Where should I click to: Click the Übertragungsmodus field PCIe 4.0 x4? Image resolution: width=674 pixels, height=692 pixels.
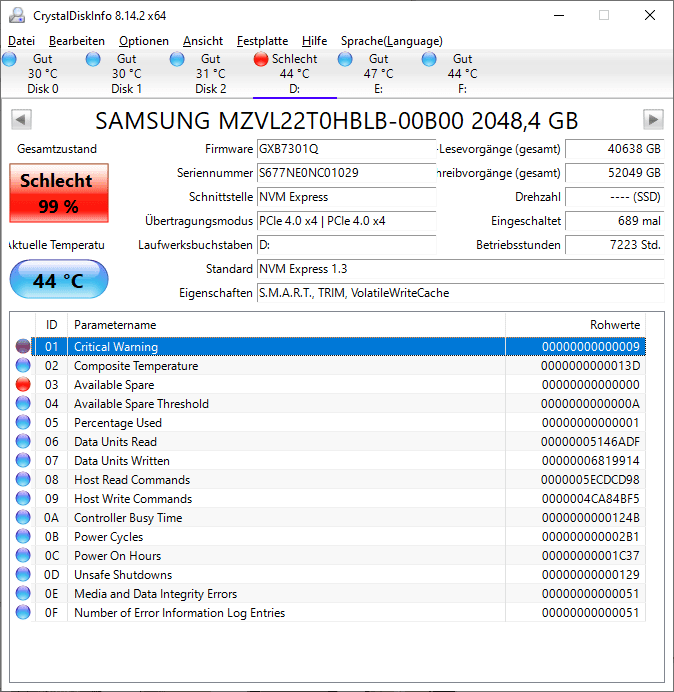pyautogui.click(x=346, y=221)
